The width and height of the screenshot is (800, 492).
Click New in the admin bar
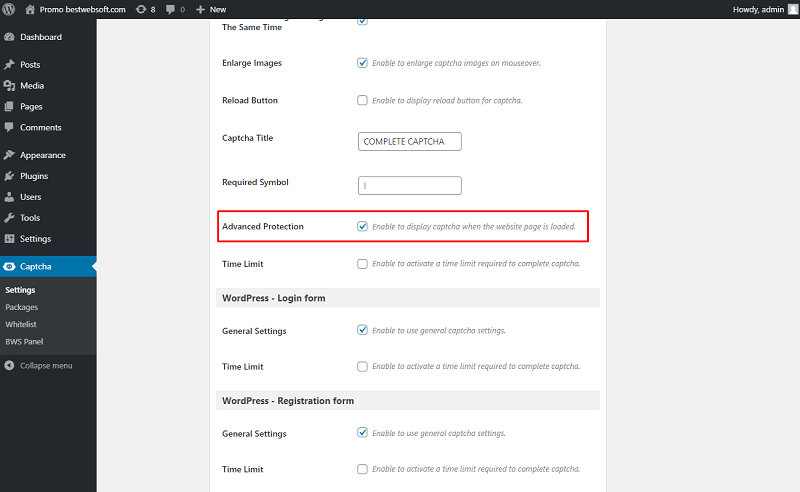[x=218, y=9]
